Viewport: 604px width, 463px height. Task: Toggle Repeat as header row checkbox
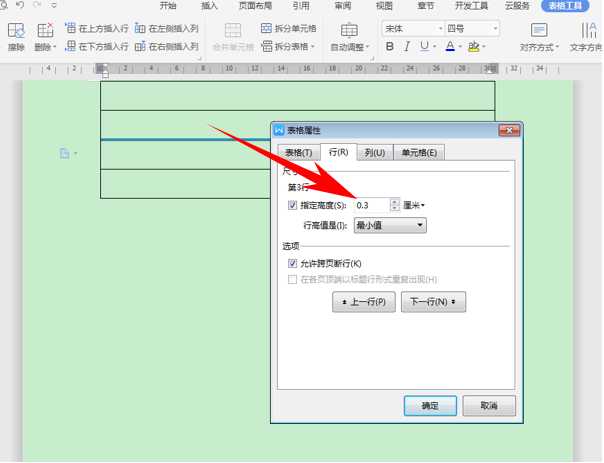[292, 279]
